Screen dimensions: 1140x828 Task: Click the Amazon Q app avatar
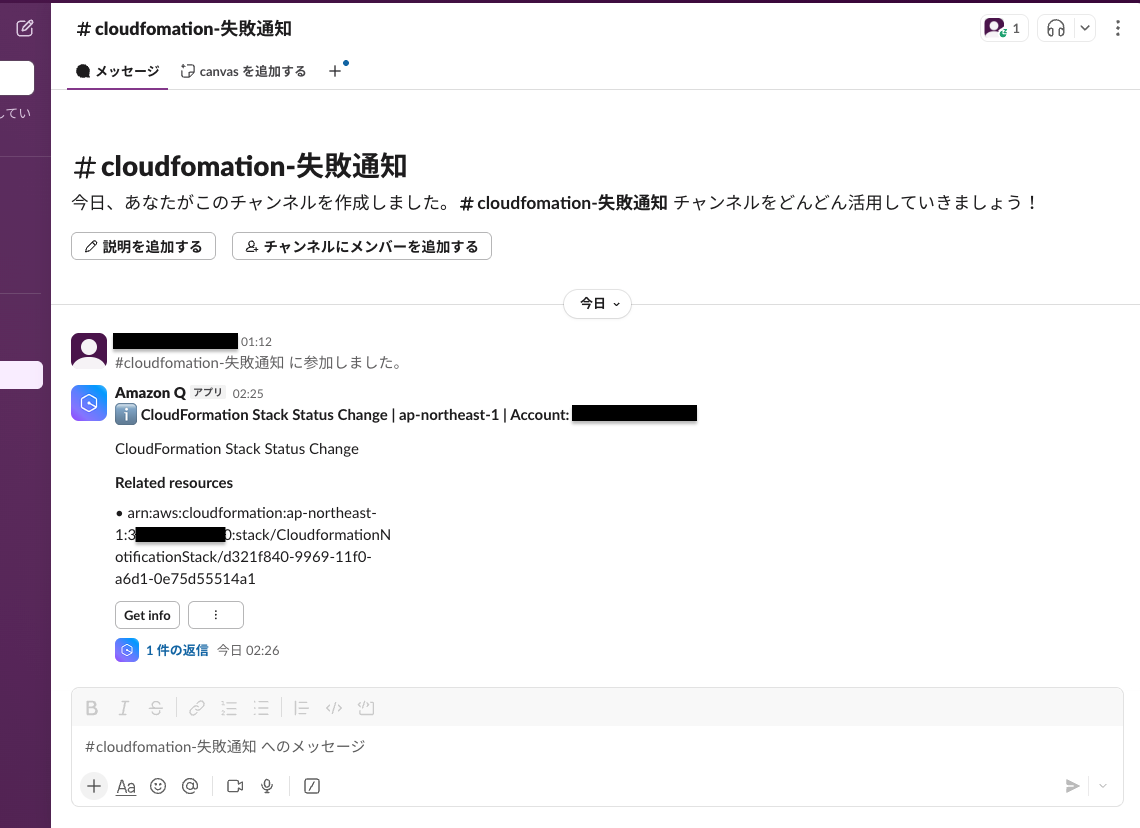coord(89,403)
